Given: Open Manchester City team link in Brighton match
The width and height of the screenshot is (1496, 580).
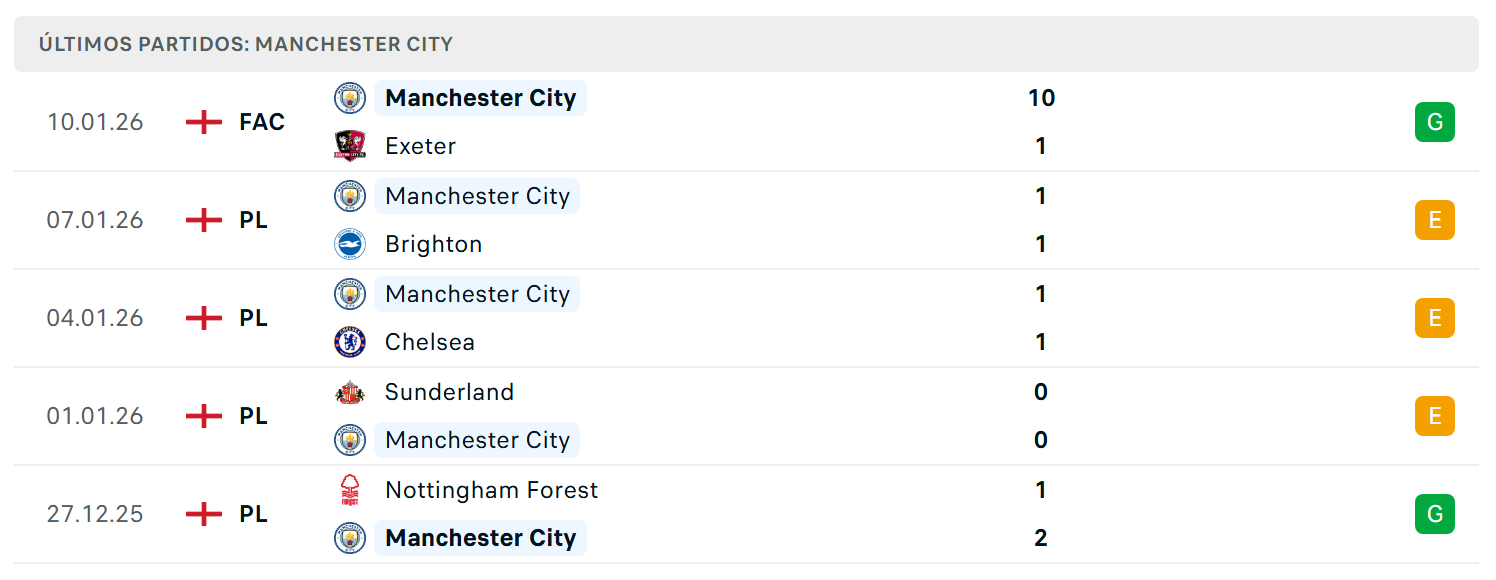Looking at the screenshot, I should (477, 196).
